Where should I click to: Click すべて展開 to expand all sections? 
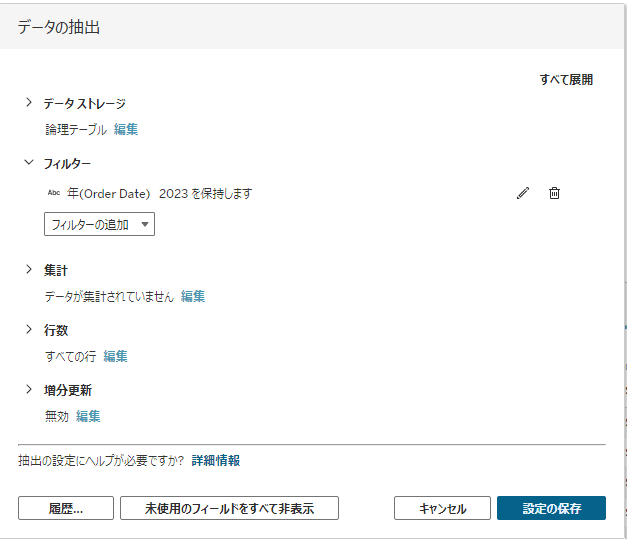(566, 80)
